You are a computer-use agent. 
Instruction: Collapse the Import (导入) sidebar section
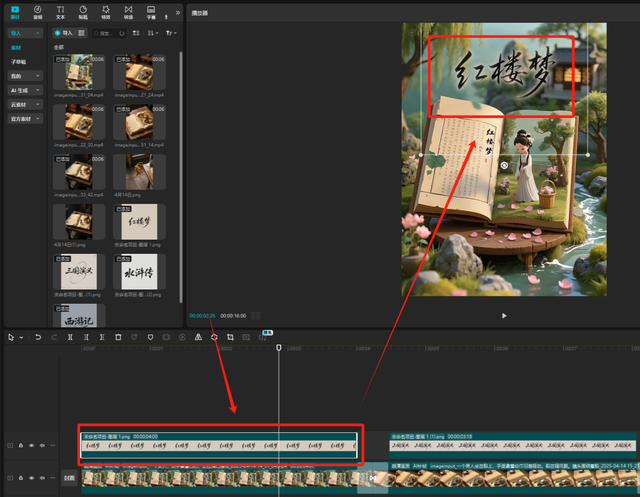click(x=25, y=33)
